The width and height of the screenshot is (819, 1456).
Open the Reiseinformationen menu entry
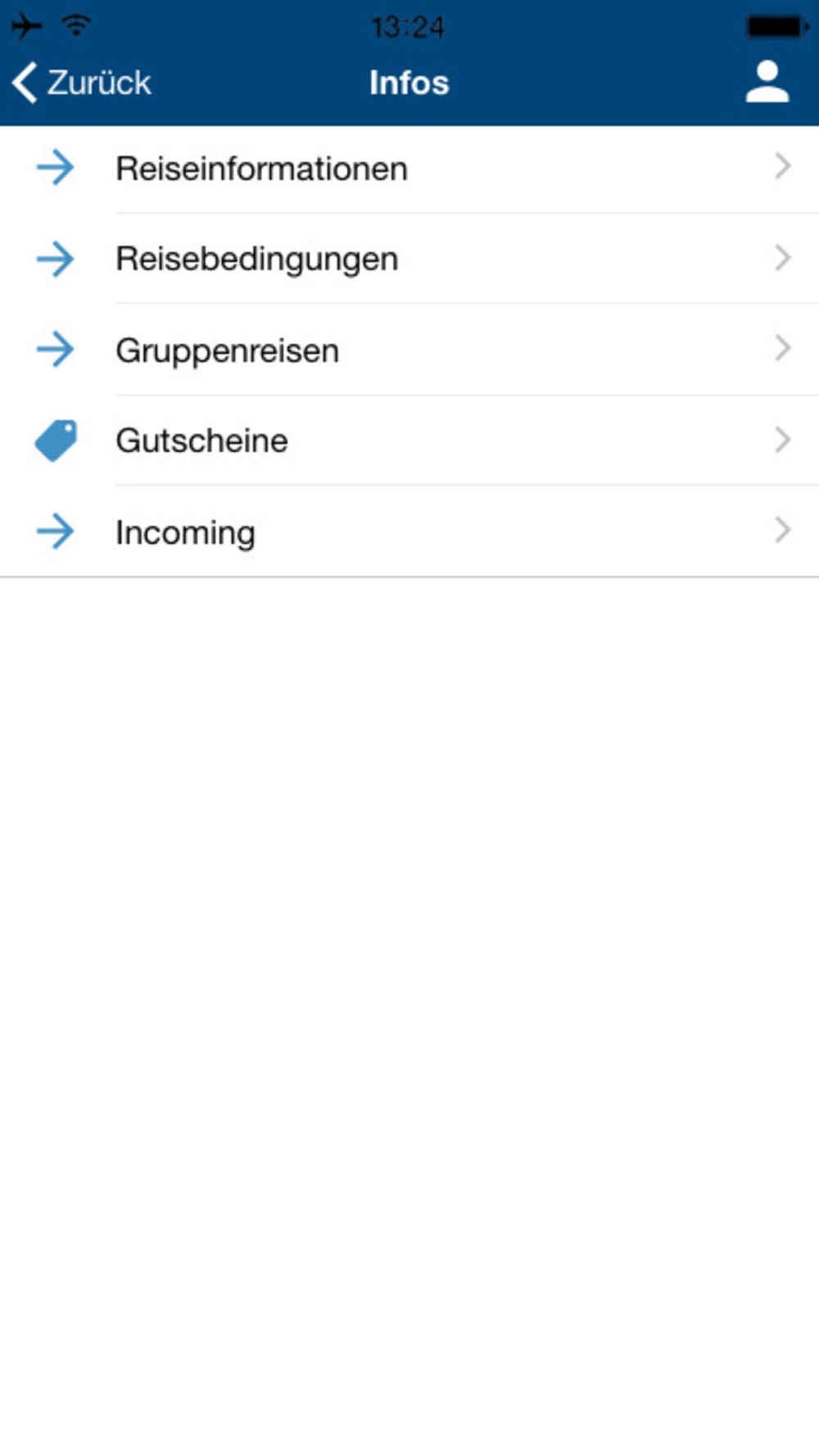(x=409, y=169)
